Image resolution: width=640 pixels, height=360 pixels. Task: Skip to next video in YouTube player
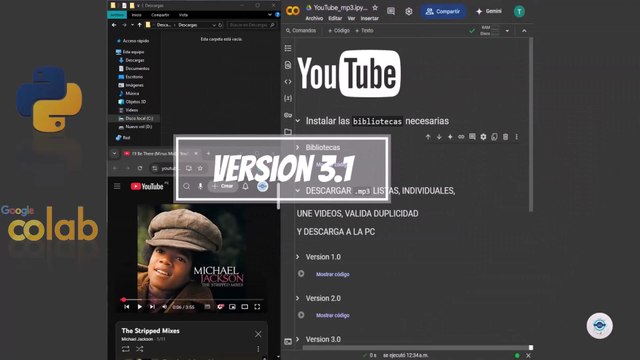click(152, 307)
